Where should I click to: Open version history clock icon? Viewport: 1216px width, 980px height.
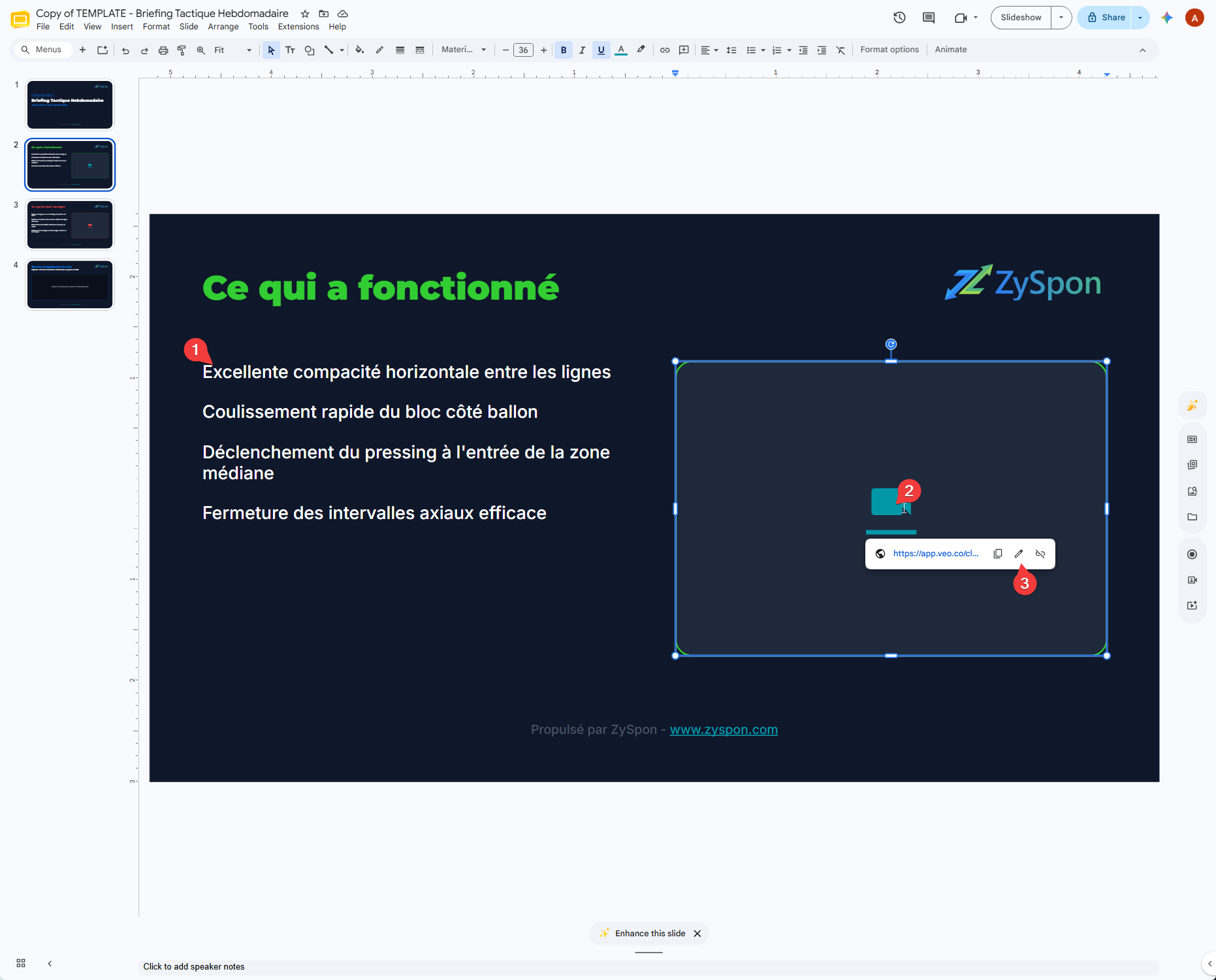point(899,18)
